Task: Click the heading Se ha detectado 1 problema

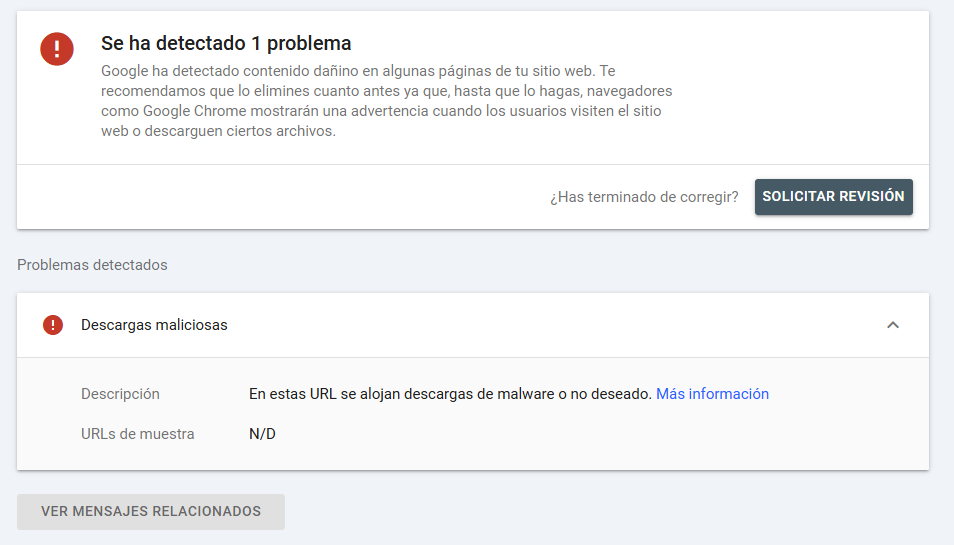Action: click(x=226, y=44)
